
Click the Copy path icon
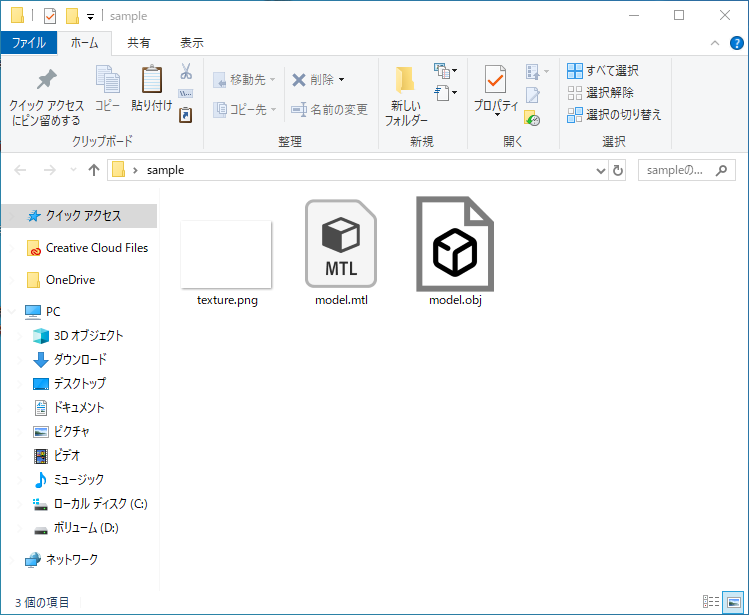(x=185, y=93)
